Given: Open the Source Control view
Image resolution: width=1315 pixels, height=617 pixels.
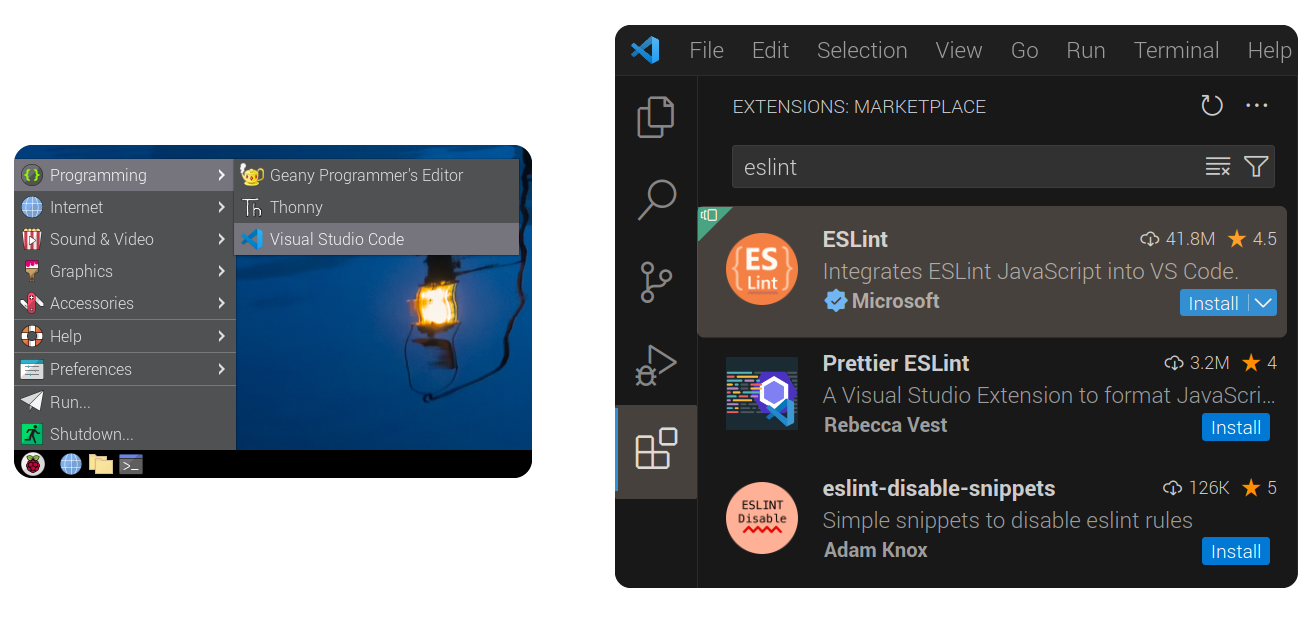Looking at the screenshot, I should pos(656,283).
